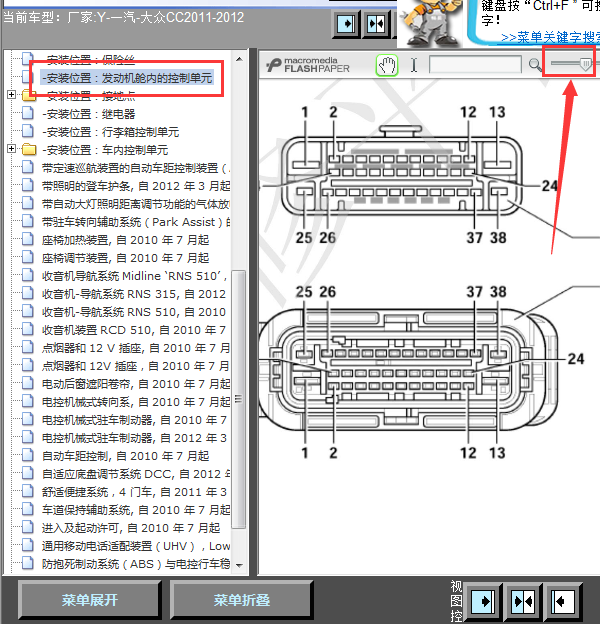
Task: Expand the 安装位置：车内控制单元 folder
Action: tap(12, 150)
